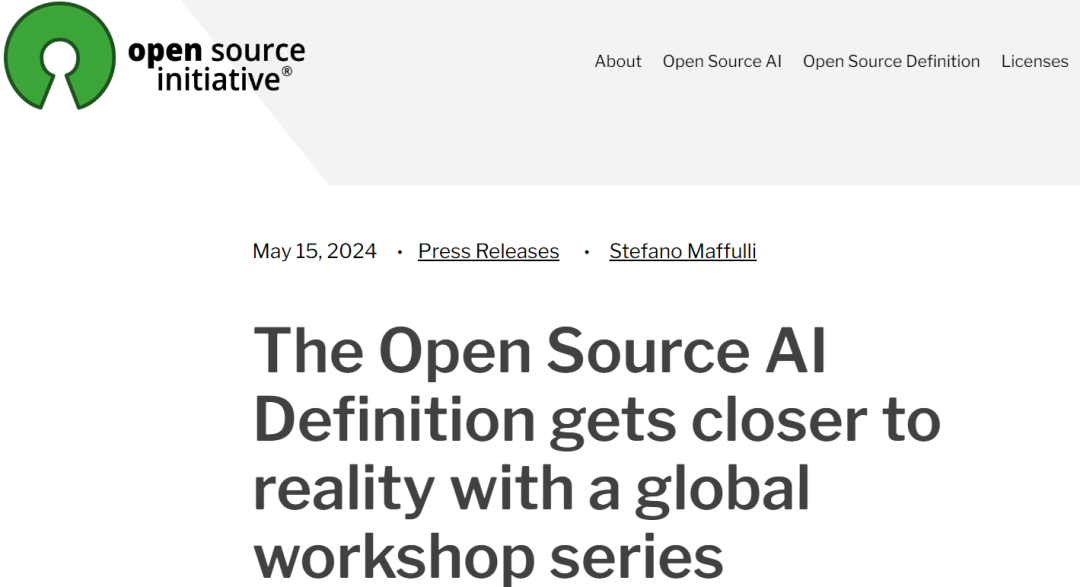The width and height of the screenshot is (1080, 587).
Task: Open author Stefano Maffulli's page
Action: (683, 251)
